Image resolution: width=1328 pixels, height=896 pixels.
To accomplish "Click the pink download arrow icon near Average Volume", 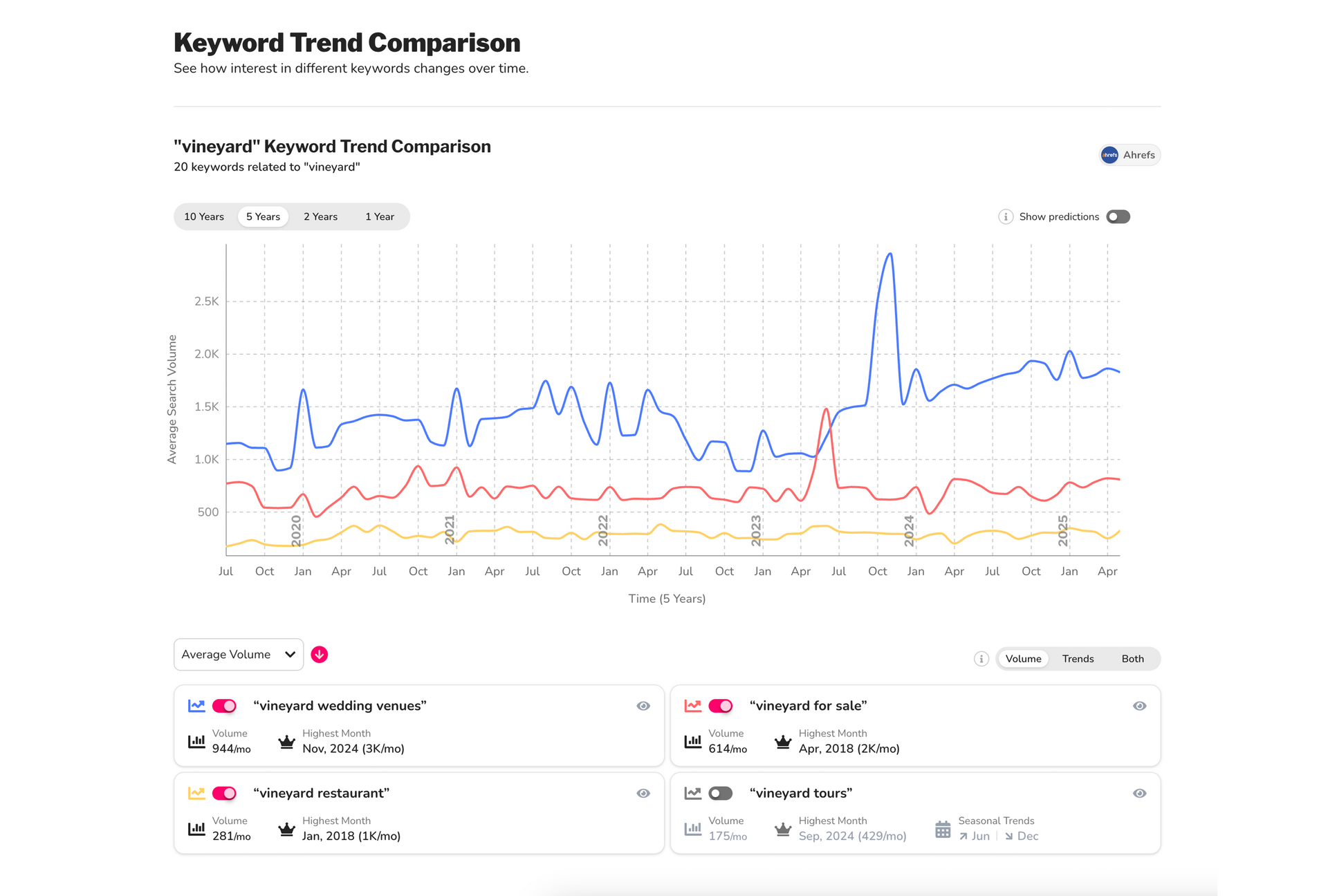I will [320, 654].
